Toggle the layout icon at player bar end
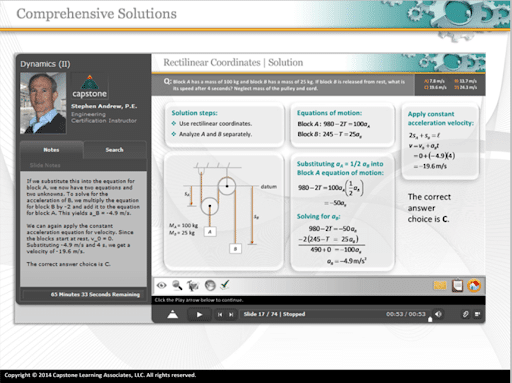 coord(477,314)
